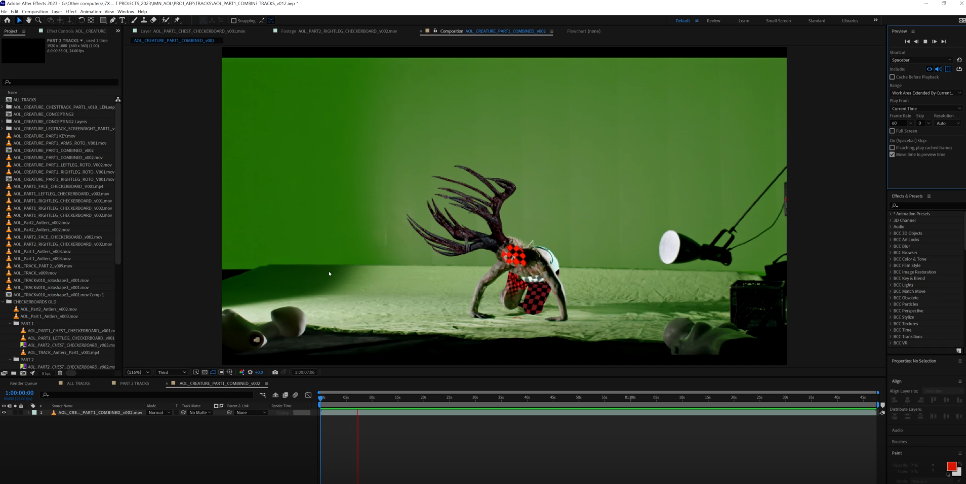Image resolution: width=966 pixels, height=484 pixels.
Task: Click the reset preview shortcut icon
Action: coord(959,60)
